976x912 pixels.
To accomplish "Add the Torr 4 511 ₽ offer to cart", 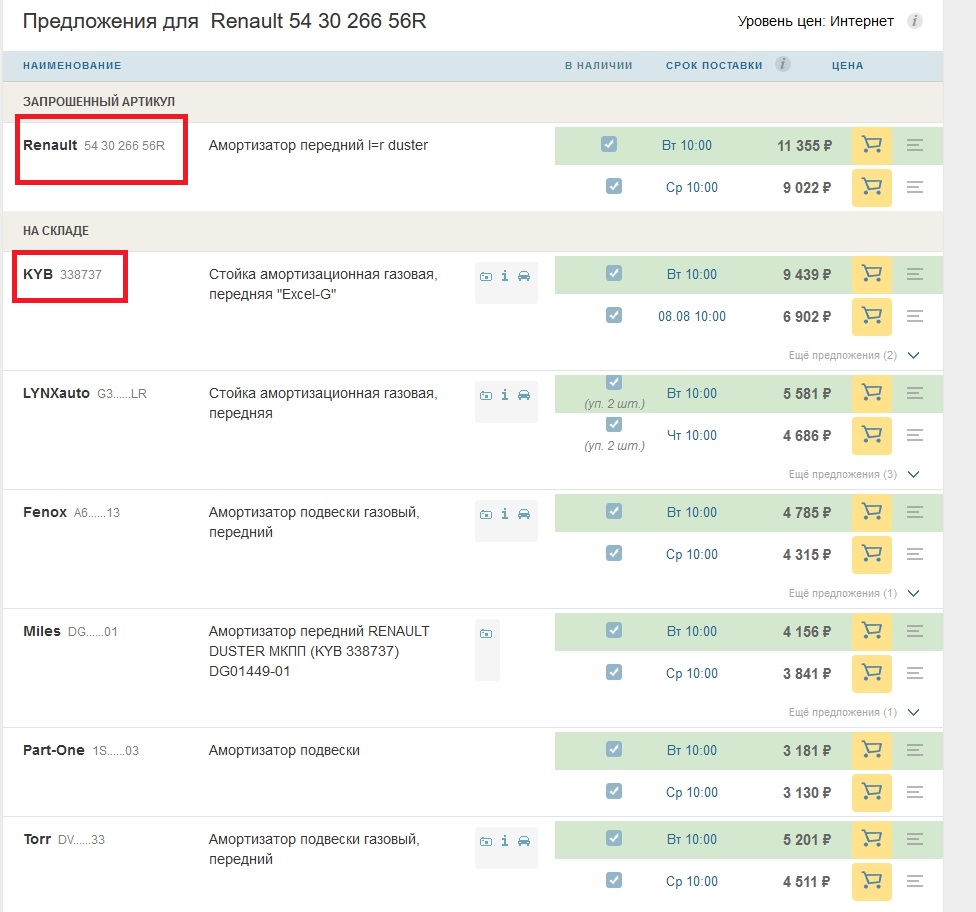I will (871, 881).
